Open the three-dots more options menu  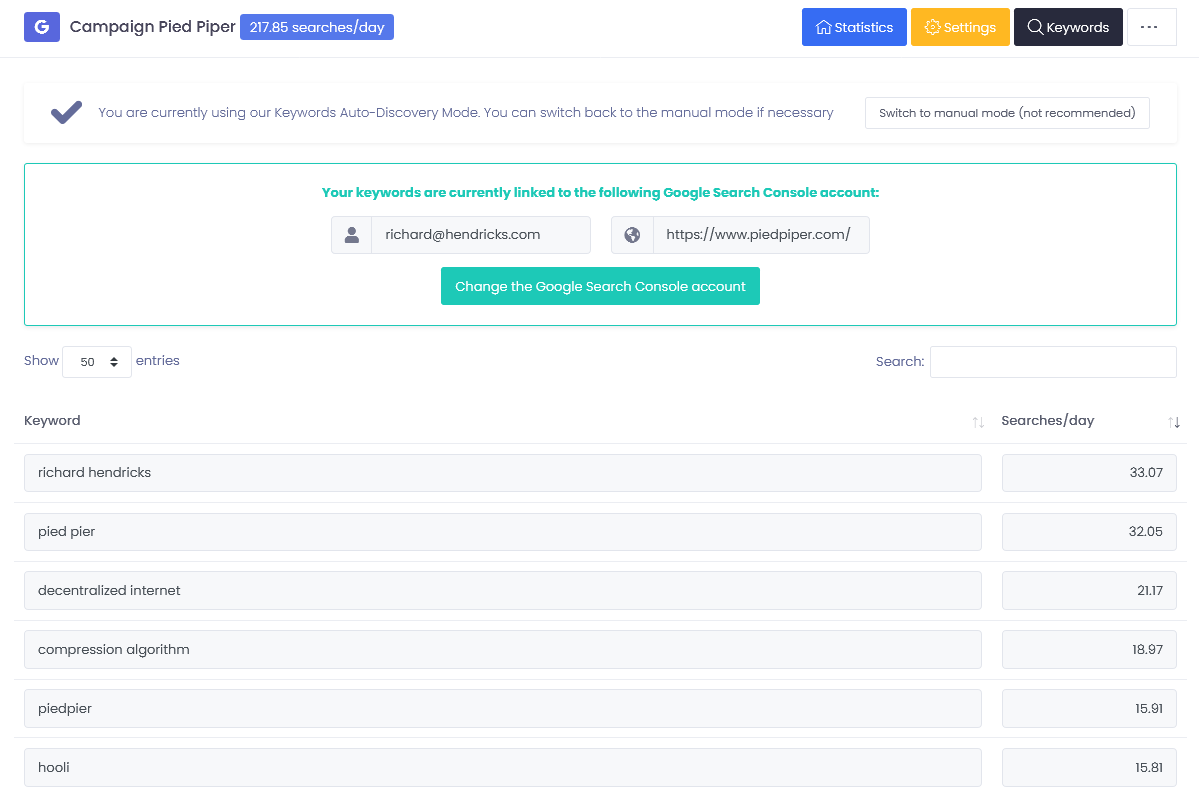pyautogui.click(x=1152, y=28)
